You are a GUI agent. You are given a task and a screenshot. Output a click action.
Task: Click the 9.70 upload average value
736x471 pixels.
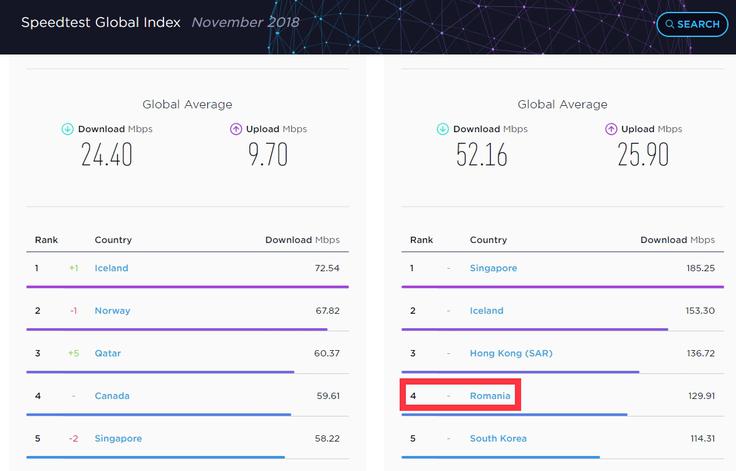click(268, 155)
